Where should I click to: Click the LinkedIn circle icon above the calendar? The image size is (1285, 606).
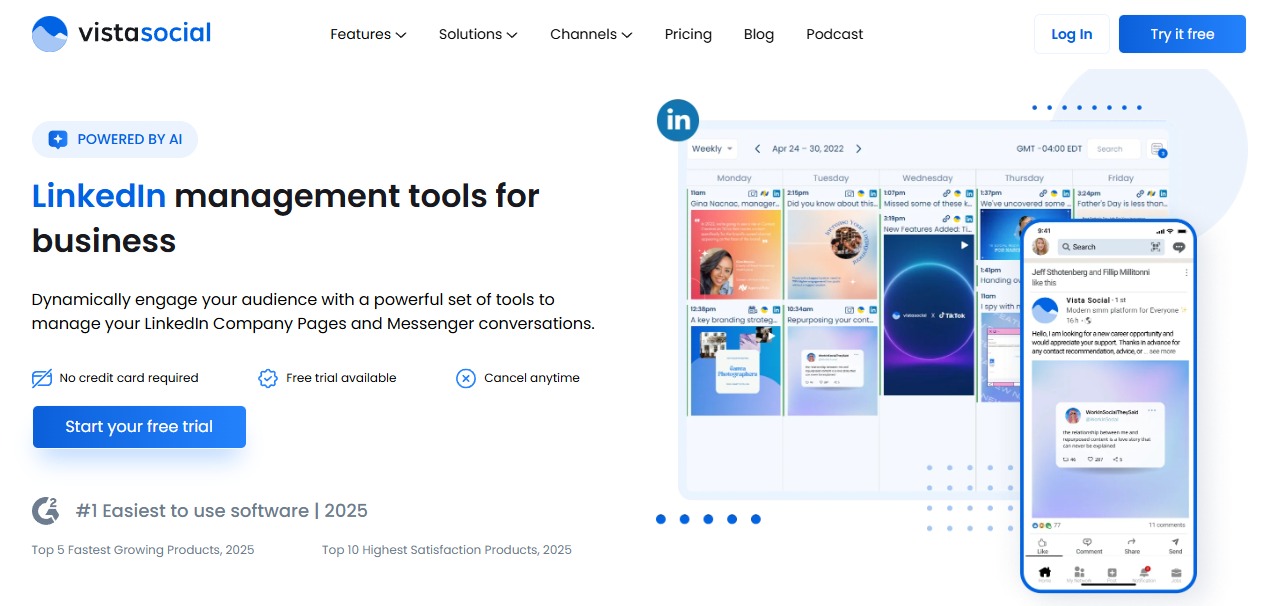(677, 120)
